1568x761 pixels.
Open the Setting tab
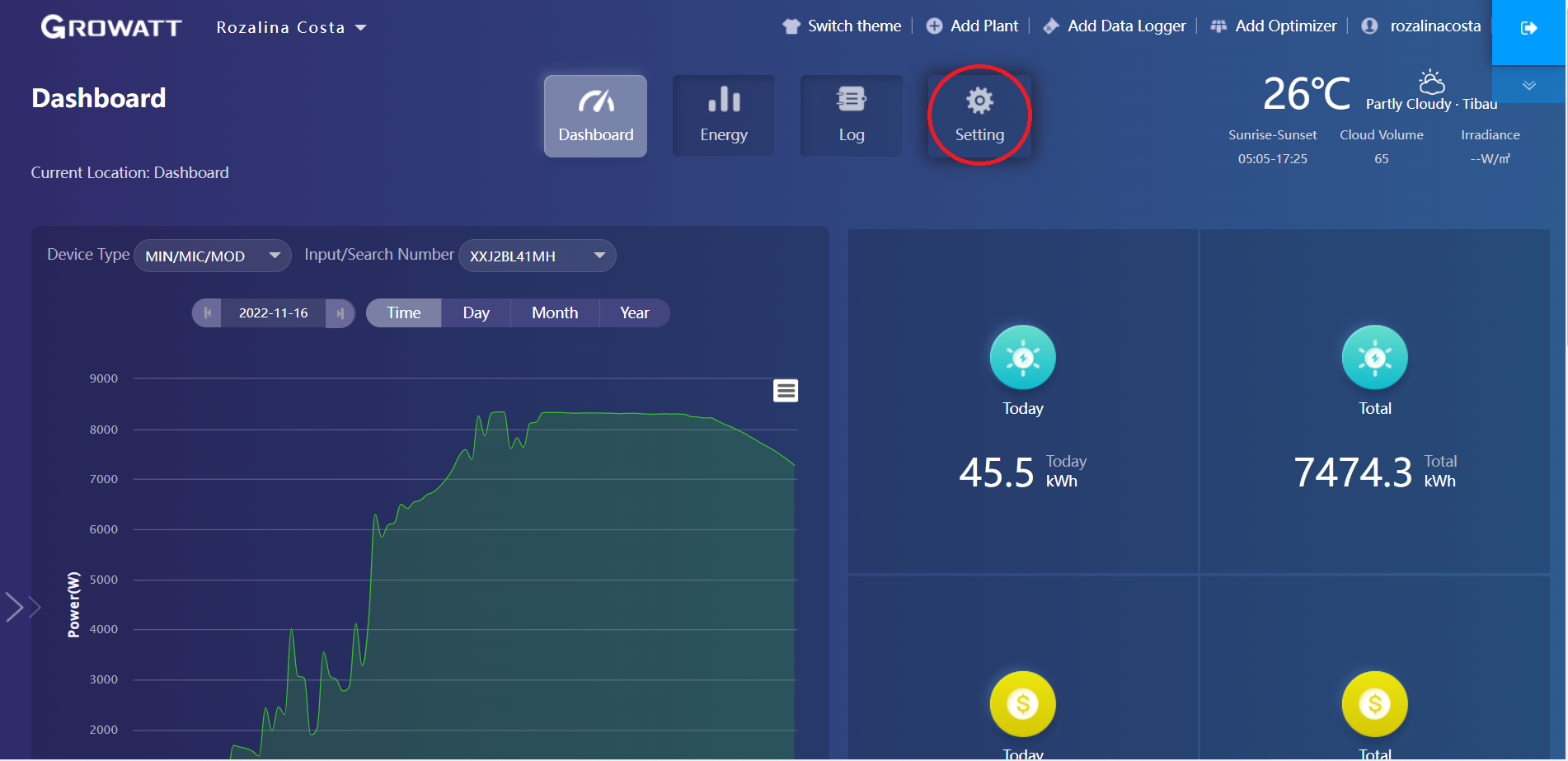[x=979, y=116]
